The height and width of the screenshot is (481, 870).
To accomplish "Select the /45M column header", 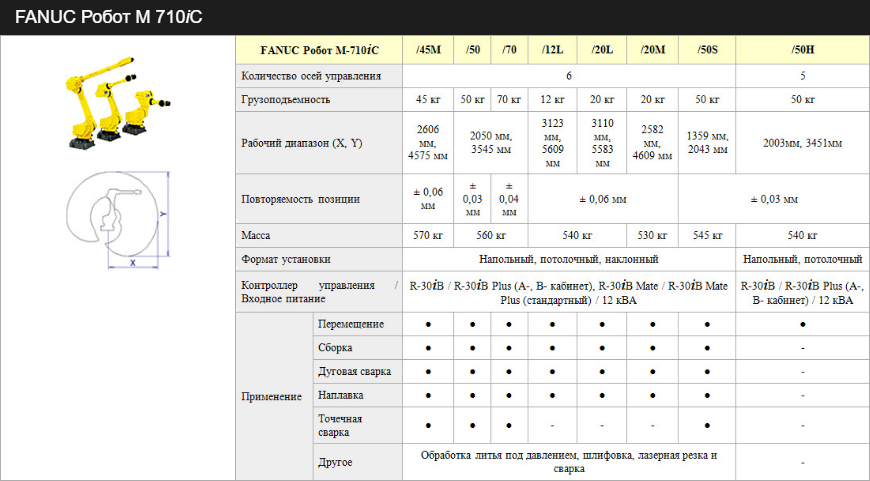I will pos(428,50).
